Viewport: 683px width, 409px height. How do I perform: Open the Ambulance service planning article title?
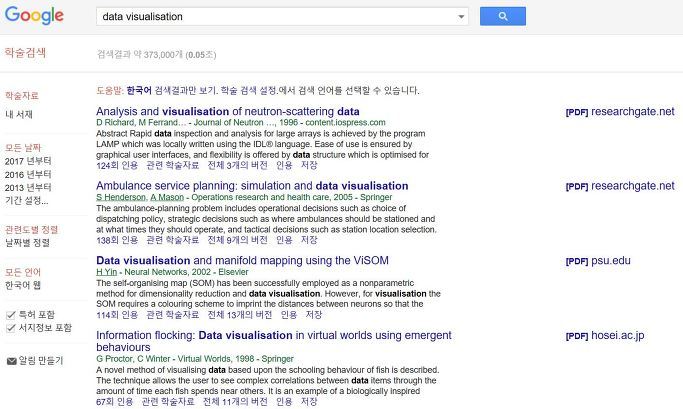(x=252, y=186)
